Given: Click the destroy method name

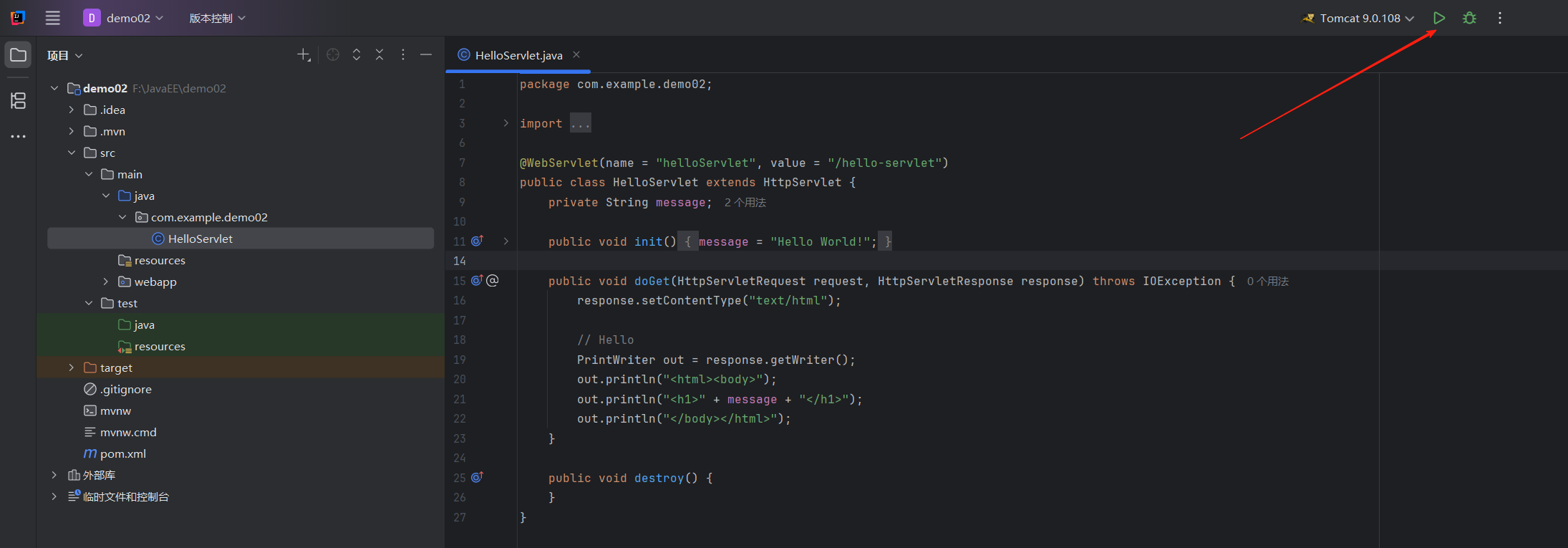Looking at the screenshot, I should tap(659, 479).
